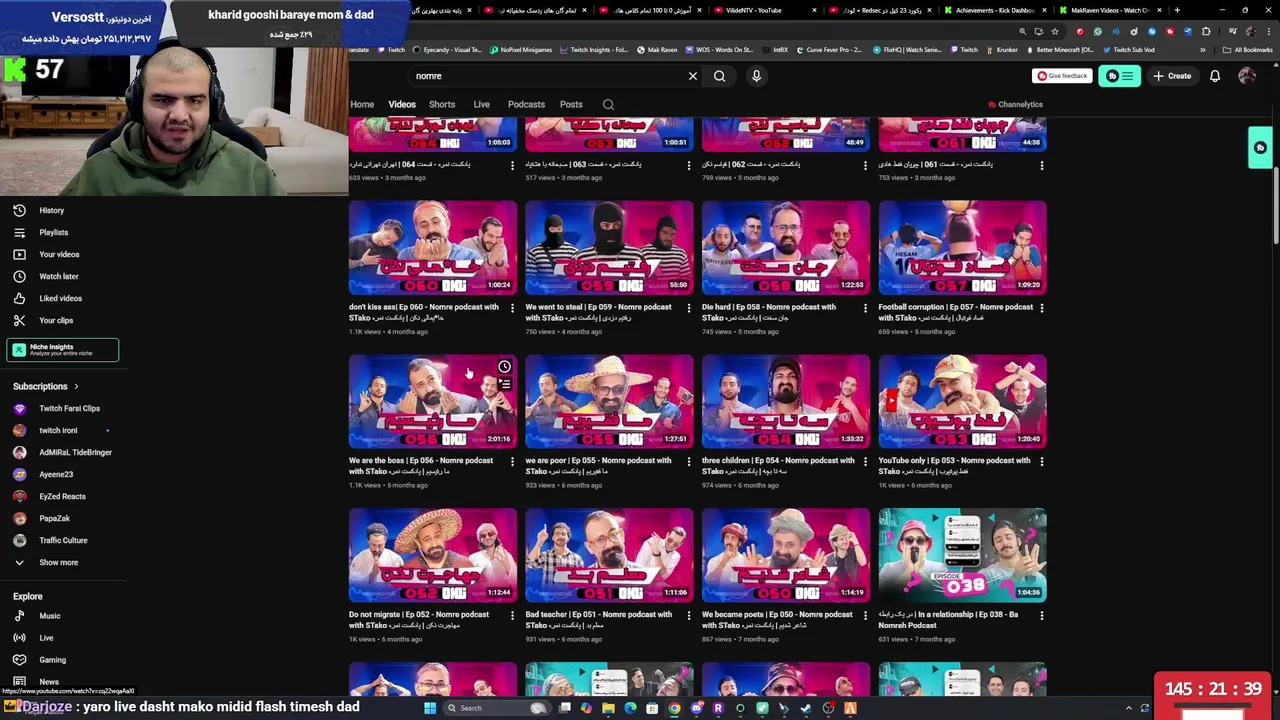The image size is (1280, 720).
Task: Expand the Subscriptions section chevron
Action: [76, 386]
